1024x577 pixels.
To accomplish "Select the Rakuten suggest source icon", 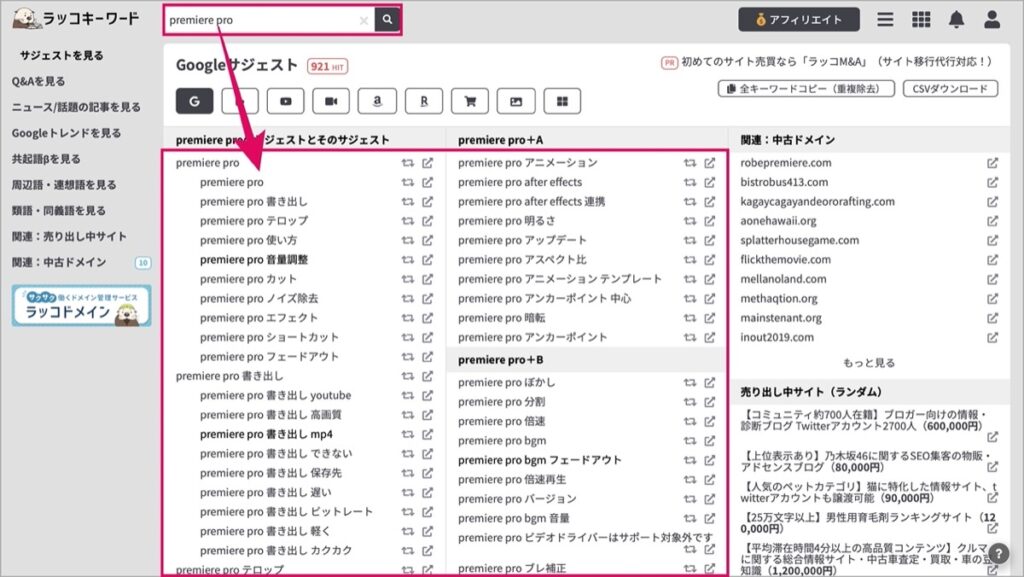I will pyautogui.click(x=424, y=101).
